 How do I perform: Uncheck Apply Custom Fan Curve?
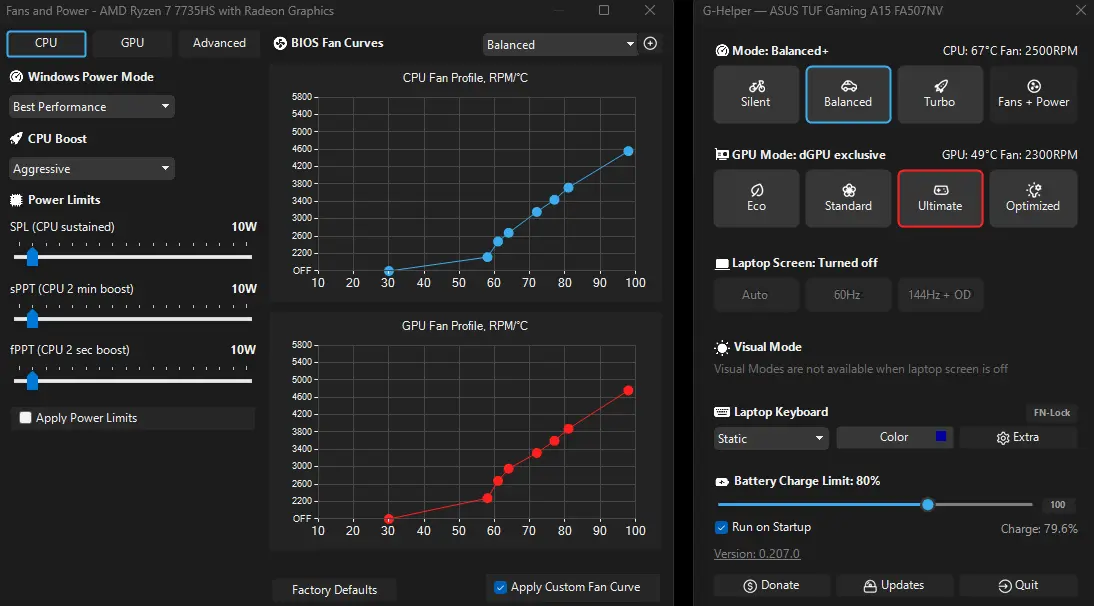pyautogui.click(x=500, y=587)
